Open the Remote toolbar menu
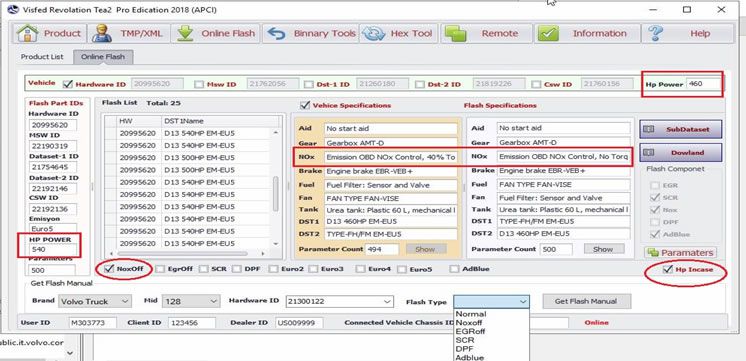 [x=486, y=33]
